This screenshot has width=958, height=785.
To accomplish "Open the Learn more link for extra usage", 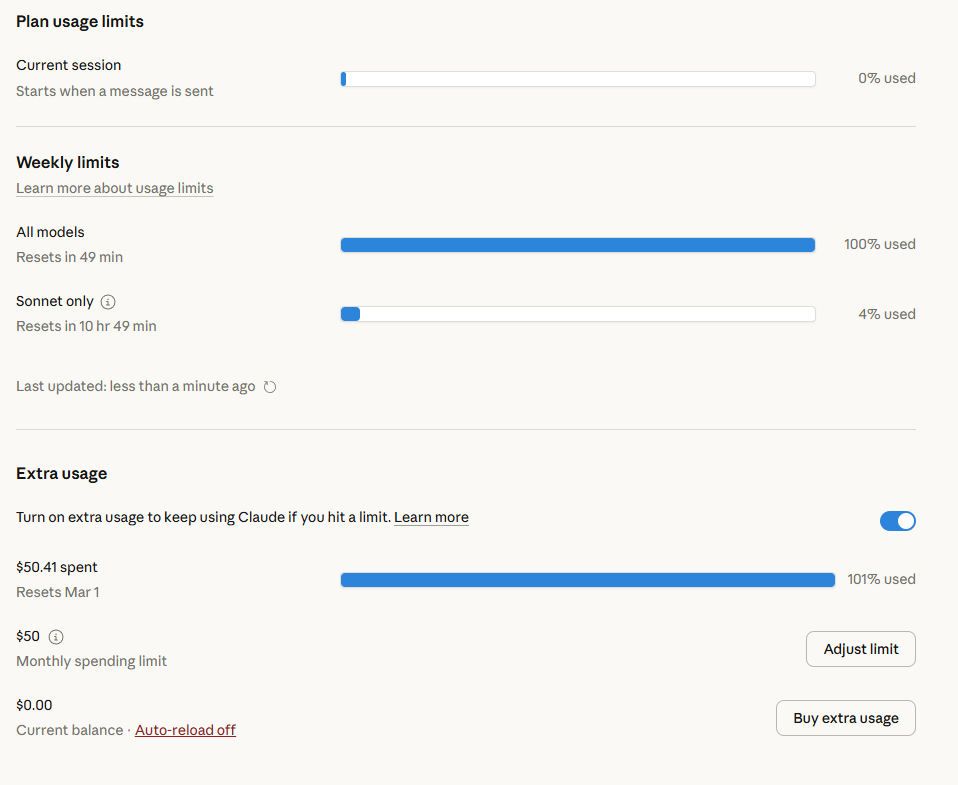I will (x=431, y=517).
